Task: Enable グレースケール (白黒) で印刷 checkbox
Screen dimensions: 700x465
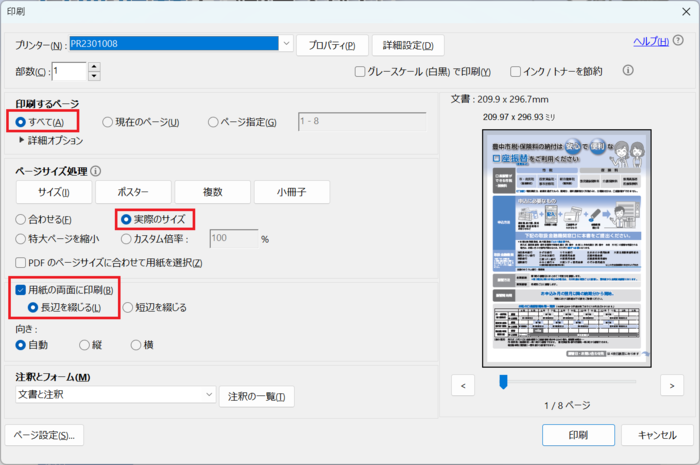Action: (x=362, y=72)
